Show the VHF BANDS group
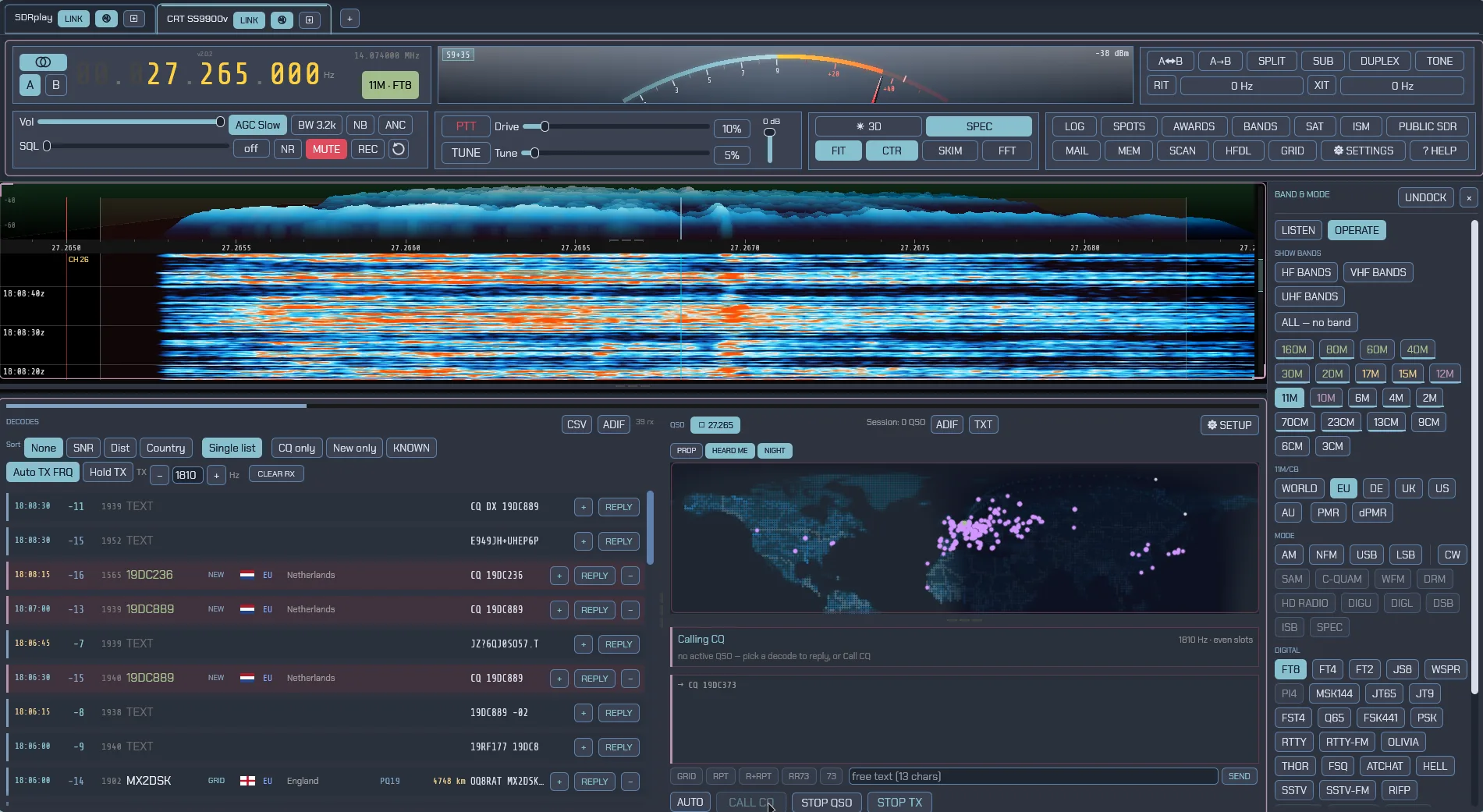Image resolution: width=1483 pixels, height=812 pixels. (1378, 272)
